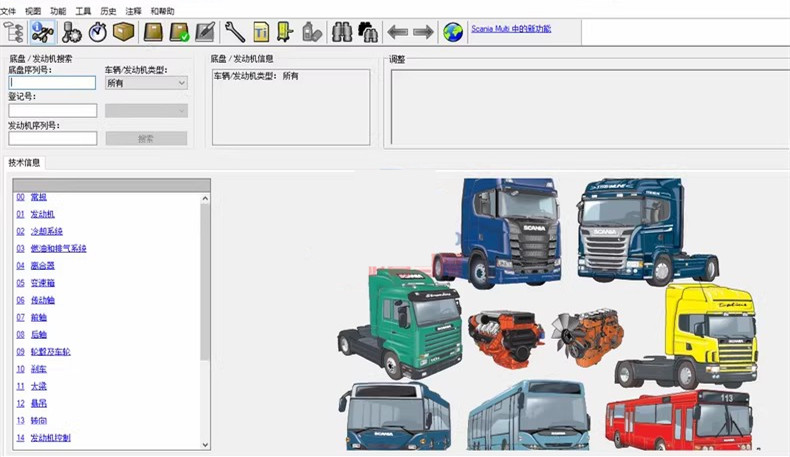Screen dimensions: 790x457
Task: Open the 轮毂及车轮 section link
Action: click(50, 352)
